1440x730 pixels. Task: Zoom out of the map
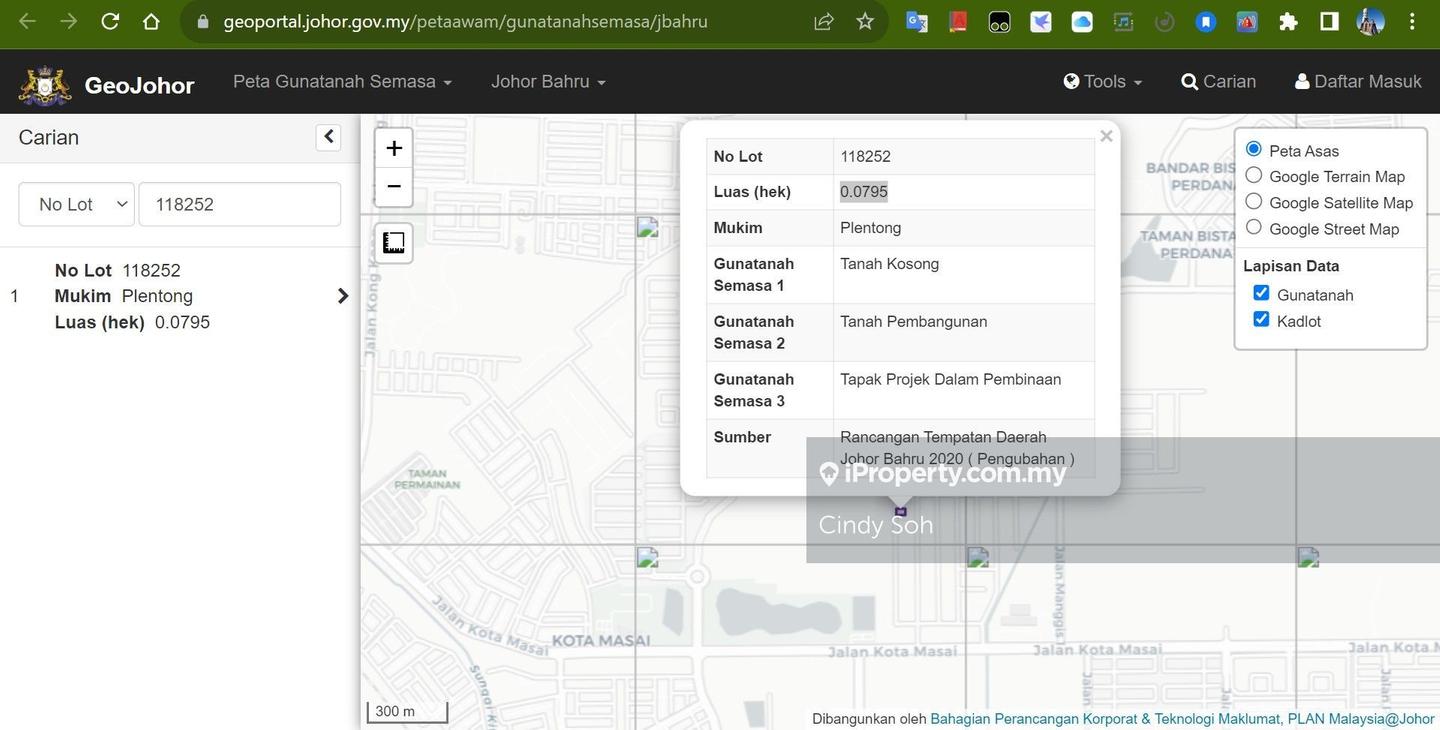[394, 186]
